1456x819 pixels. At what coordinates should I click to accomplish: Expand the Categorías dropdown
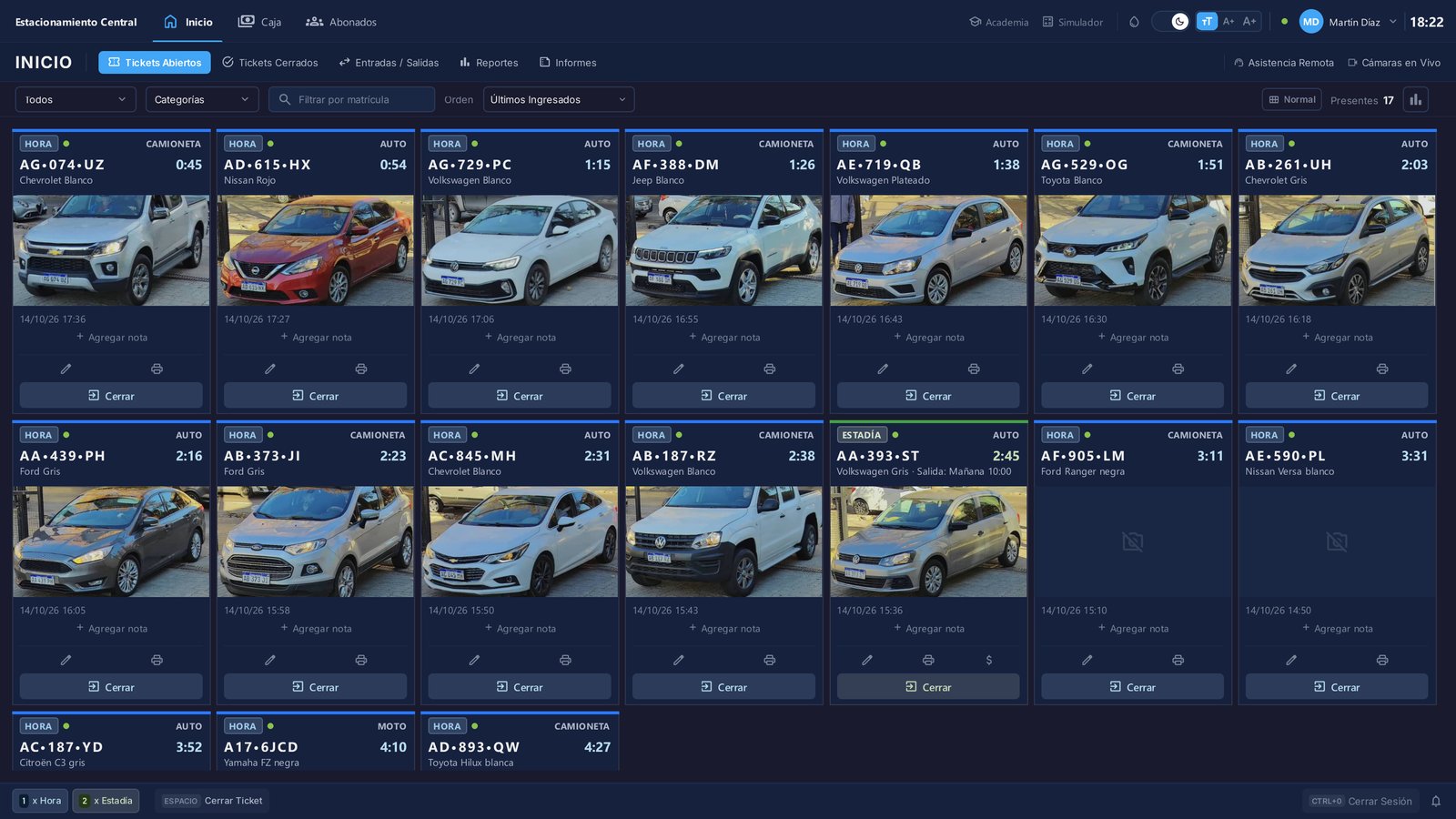click(x=202, y=99)
